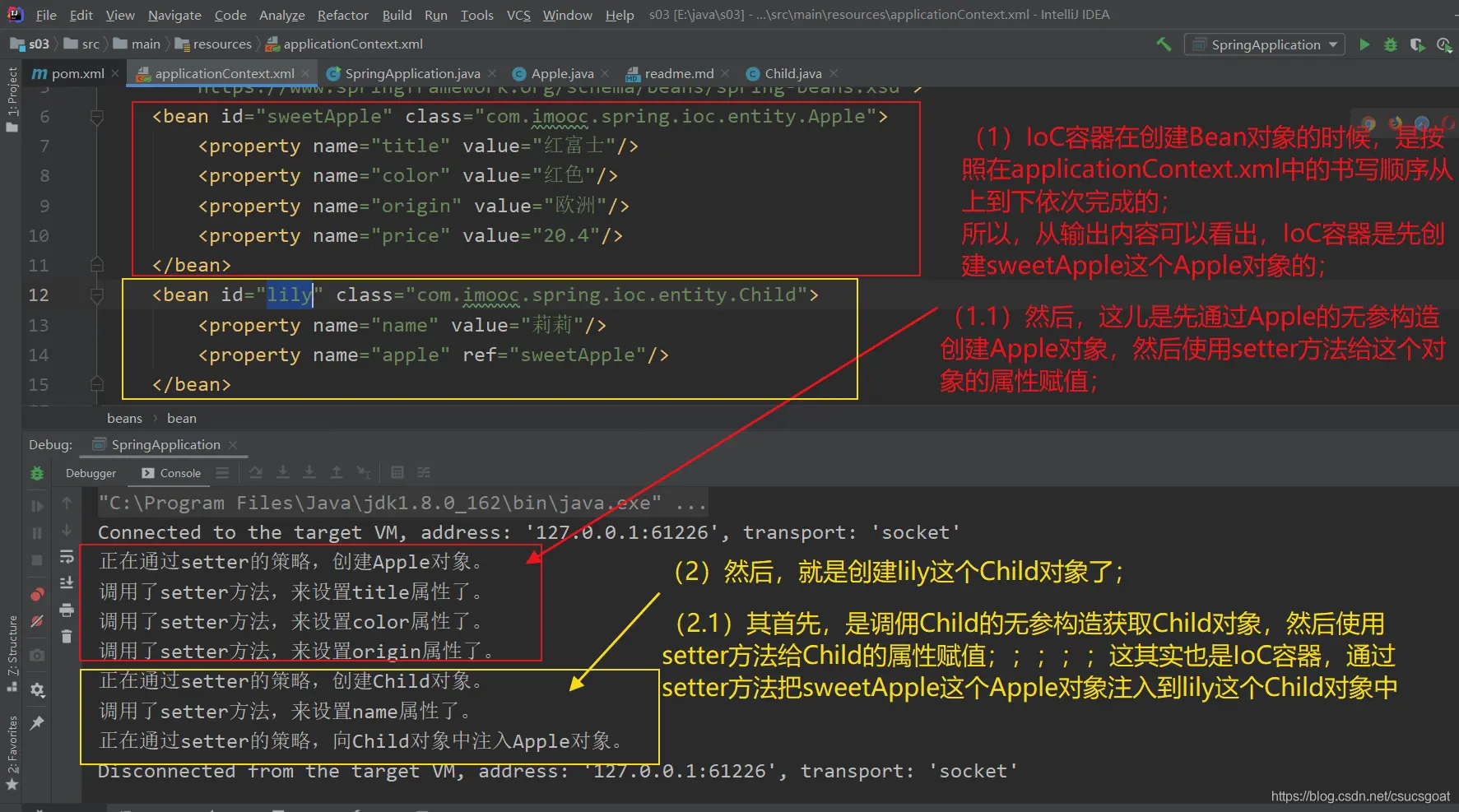
Task: Close the Apple.java tab
Action: coord(605,73)
